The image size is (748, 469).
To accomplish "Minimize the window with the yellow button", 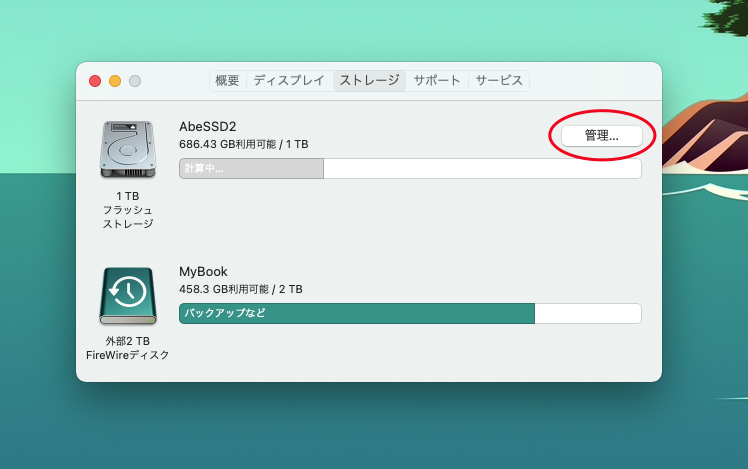I will (115, 81).
